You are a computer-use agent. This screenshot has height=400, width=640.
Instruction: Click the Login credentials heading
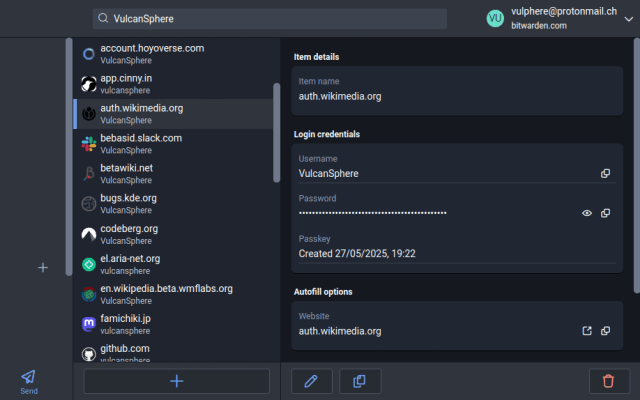(327, 134)
